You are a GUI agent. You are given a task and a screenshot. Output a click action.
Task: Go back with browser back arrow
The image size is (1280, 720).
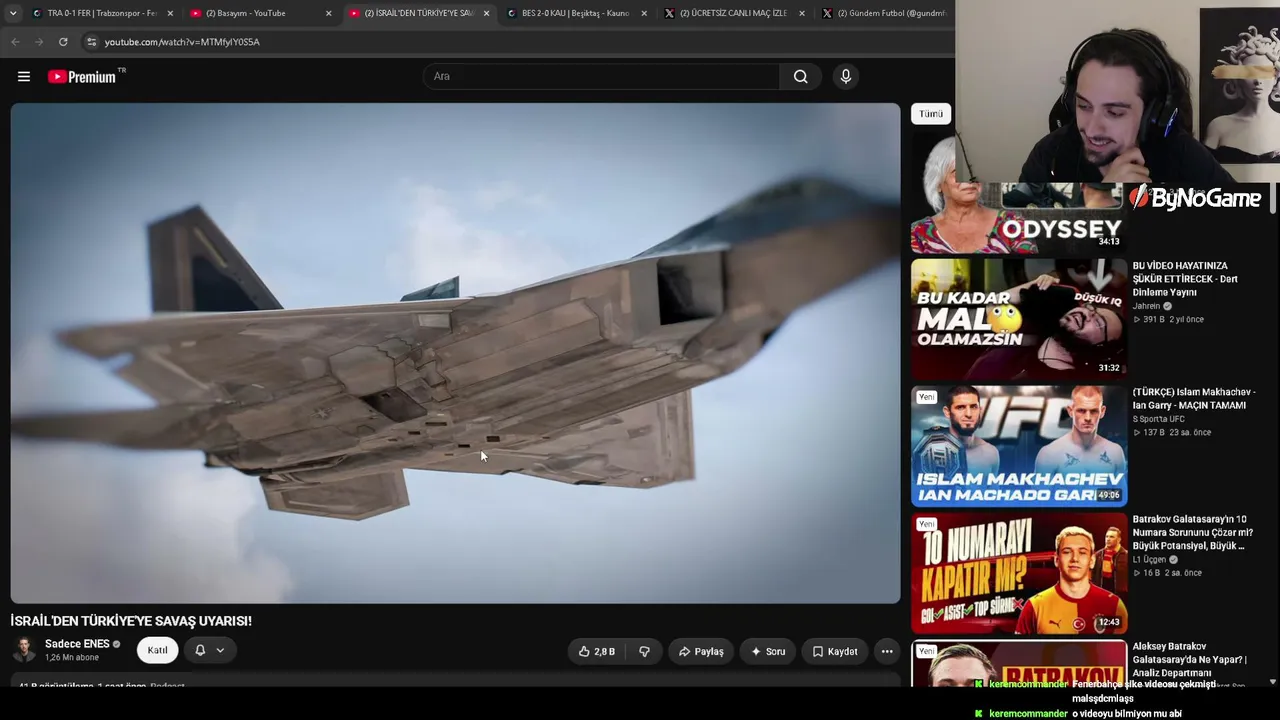pyautogui.click(x=15, y=42)
